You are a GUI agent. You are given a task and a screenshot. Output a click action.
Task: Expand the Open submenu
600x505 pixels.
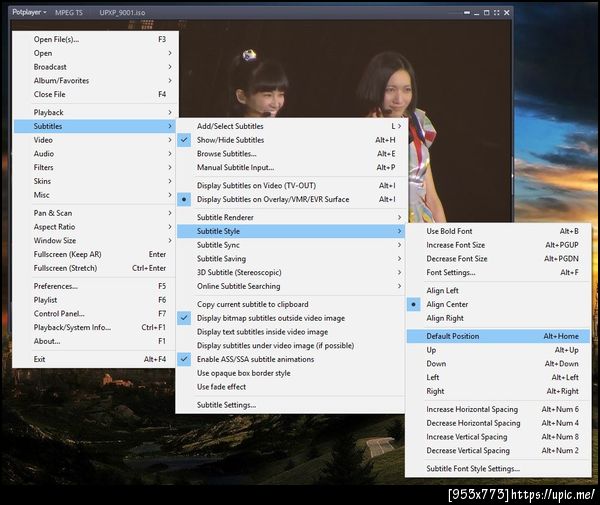pos(95,53)
